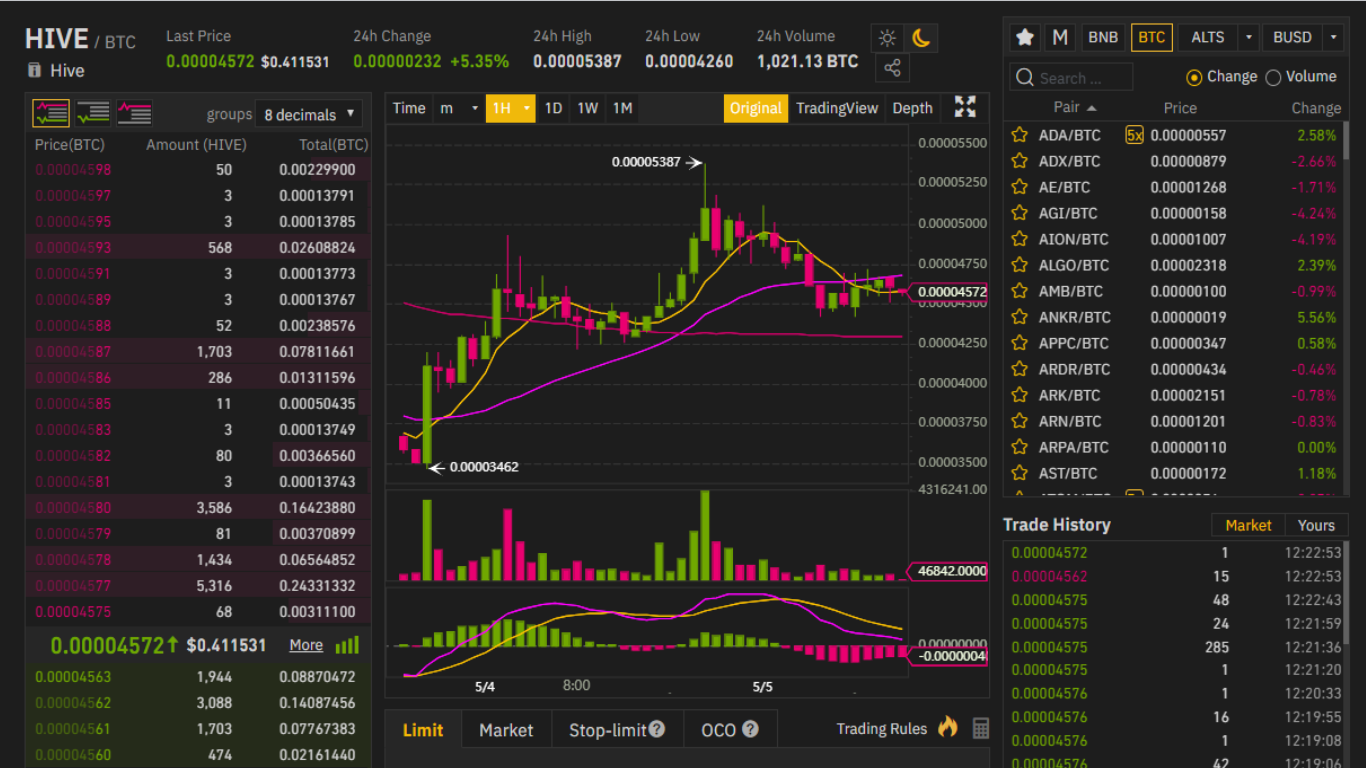Click the Time chart button
The image size is (1366, 768).
coord(409,108)
